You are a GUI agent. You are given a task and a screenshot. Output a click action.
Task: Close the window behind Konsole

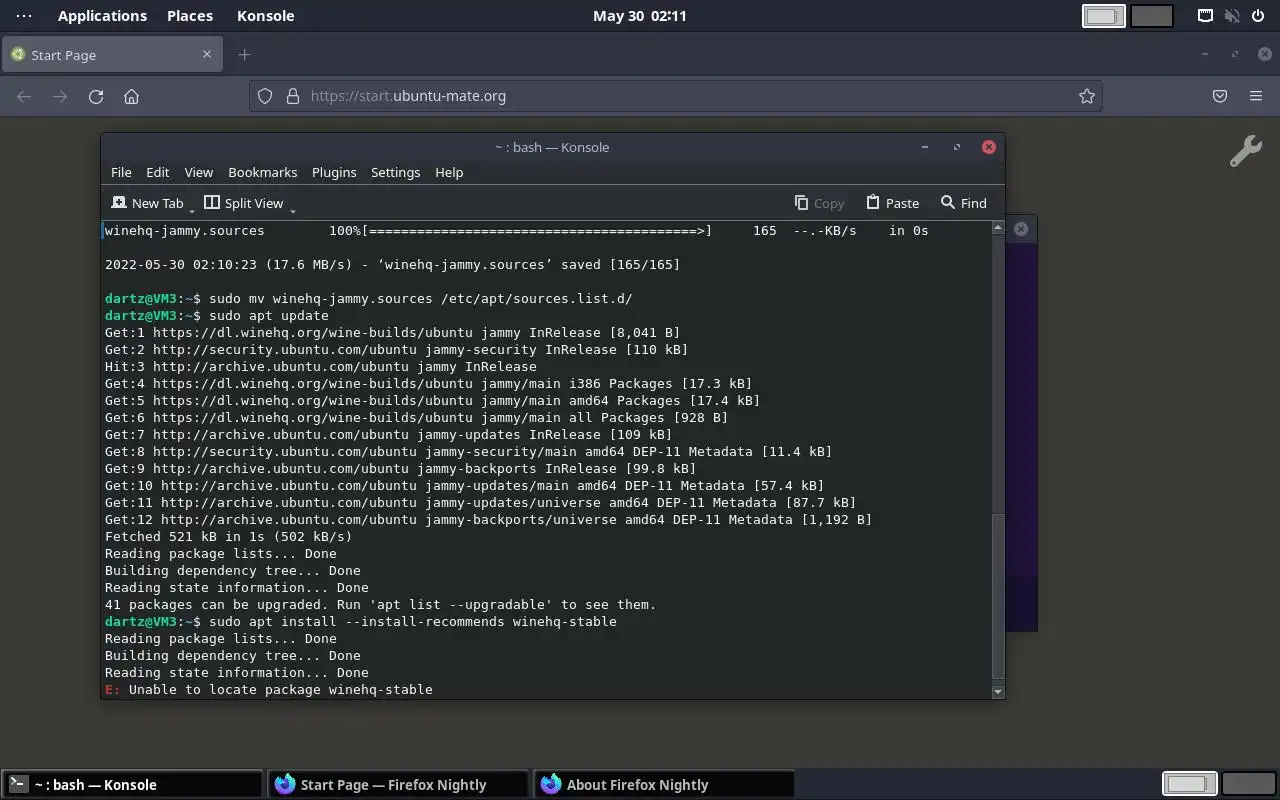coord(1021,229)
